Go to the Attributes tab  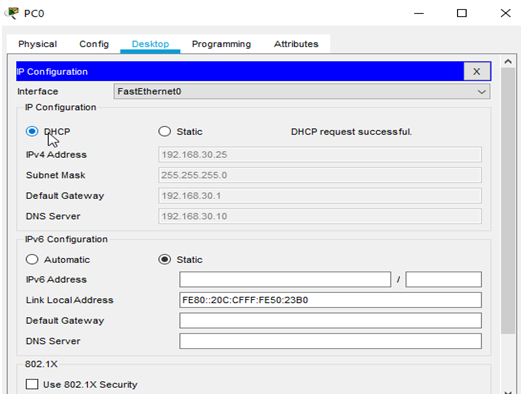[x=296, y=44]
